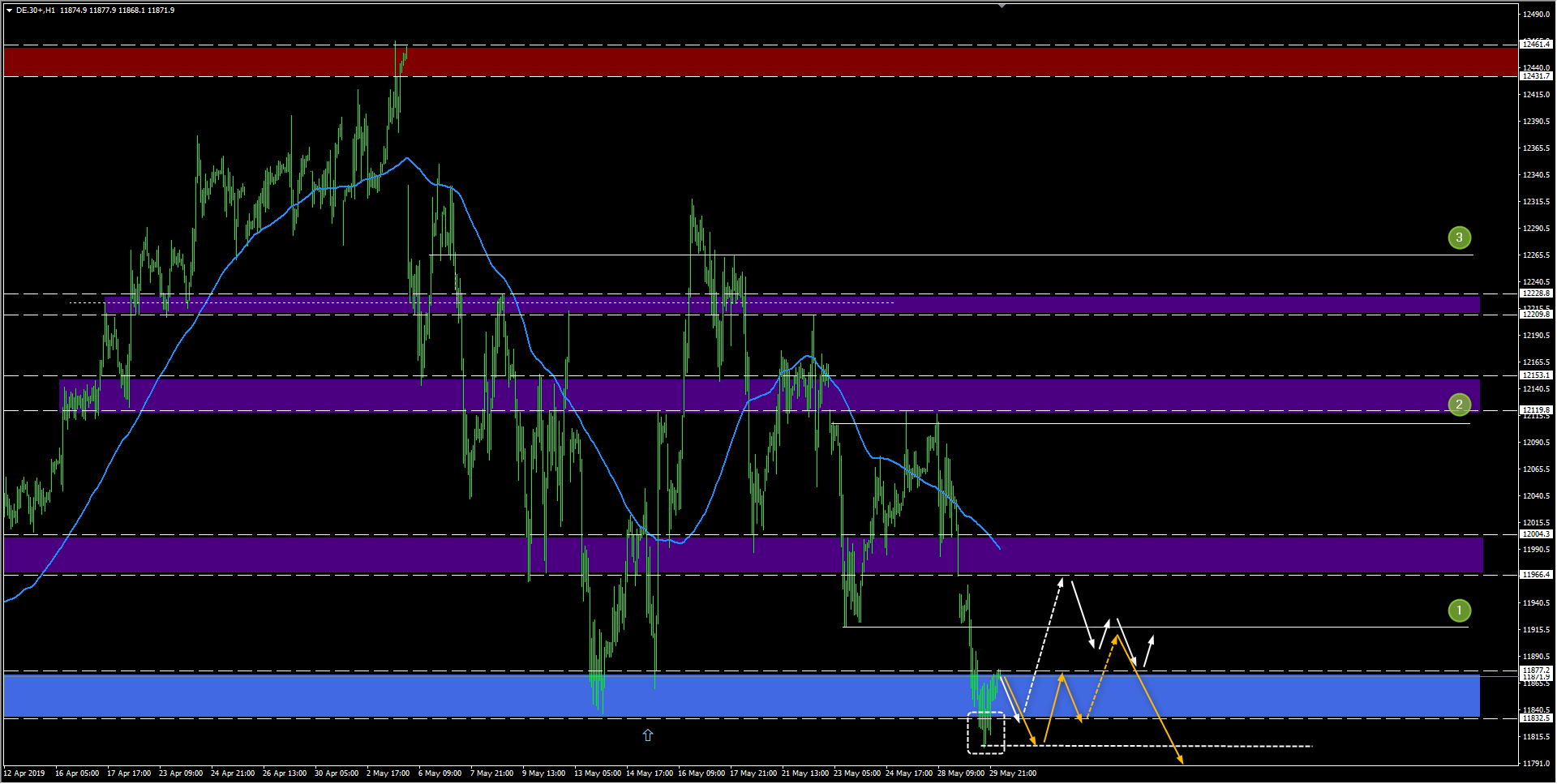Click the 26 Apr 13:00 time axis label
1557x784 pixels.
285,773
